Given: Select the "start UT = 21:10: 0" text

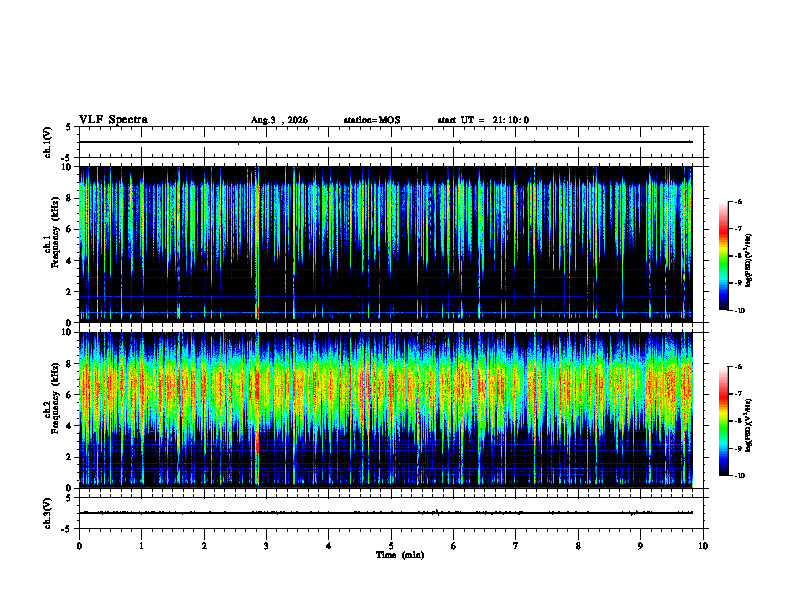Looking at the screenshot, I should [483, 120].
